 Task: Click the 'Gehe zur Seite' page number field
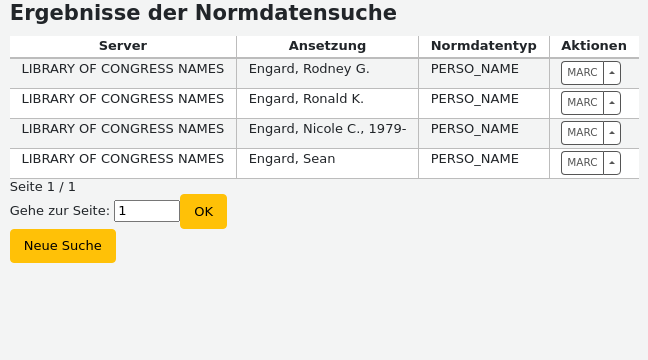click(147, 211)
